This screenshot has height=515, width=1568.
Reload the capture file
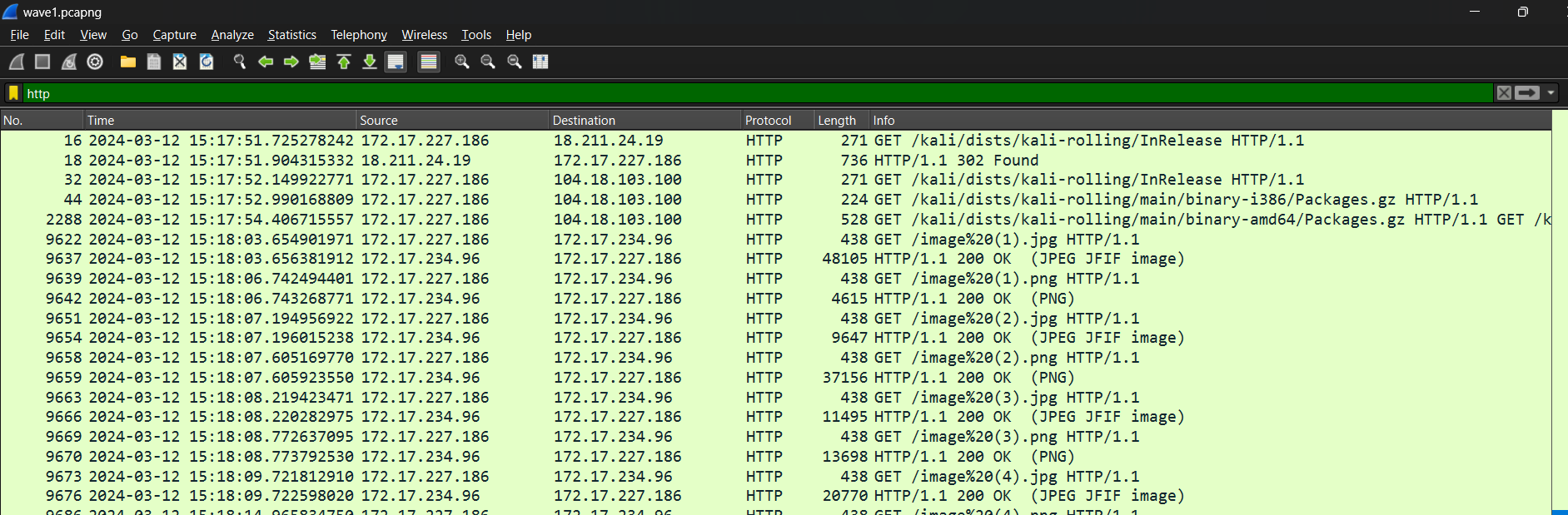207,62
